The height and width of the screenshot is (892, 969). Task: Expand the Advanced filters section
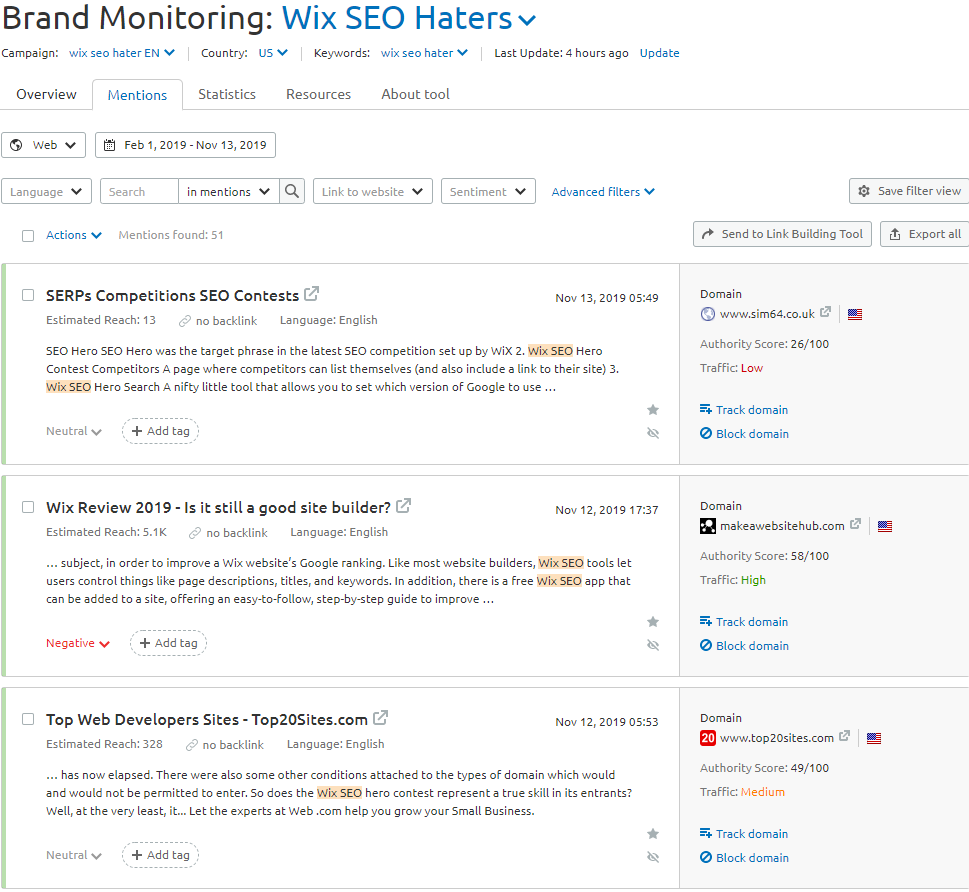603,191
